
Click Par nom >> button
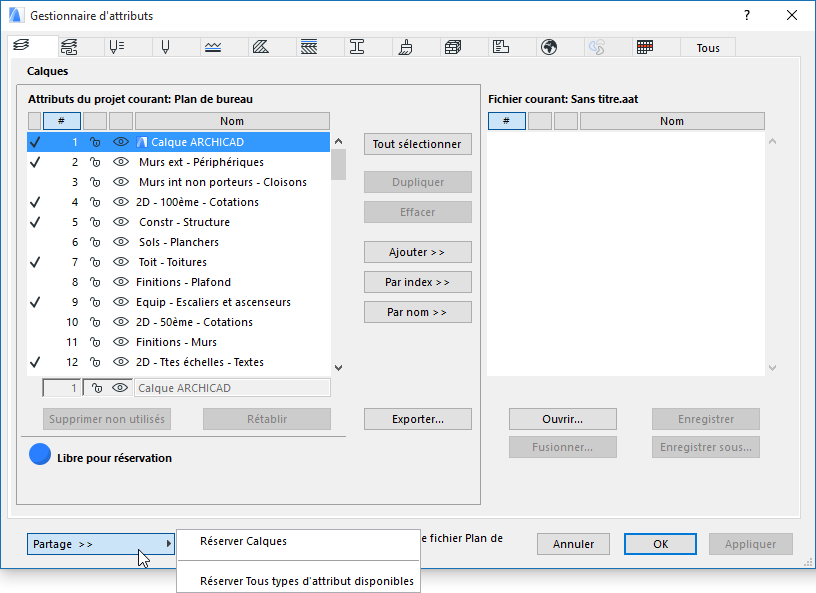[x=418, y=312]
